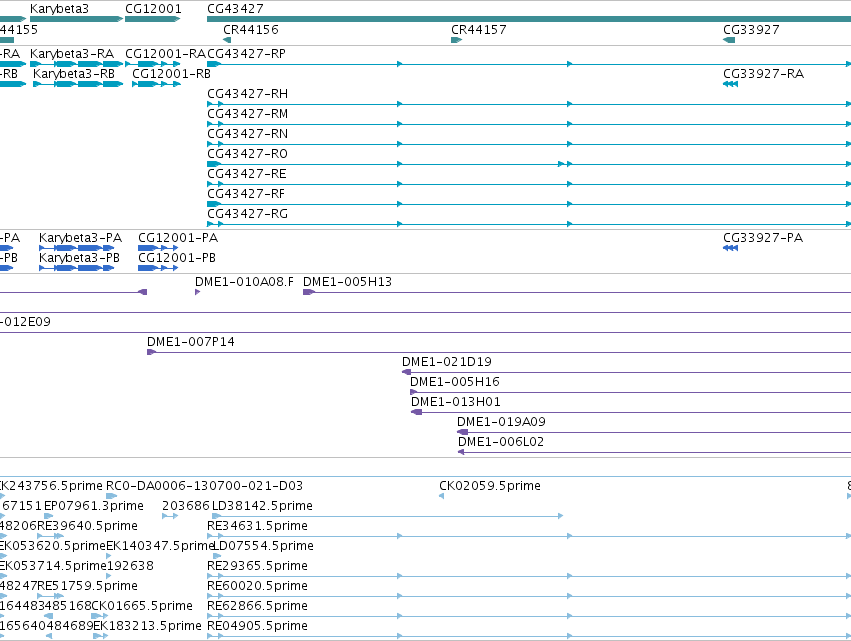This screenshot has height=641, width=851.
Task: Select the LD38142.5prime EST
Action: pos(388,516)
